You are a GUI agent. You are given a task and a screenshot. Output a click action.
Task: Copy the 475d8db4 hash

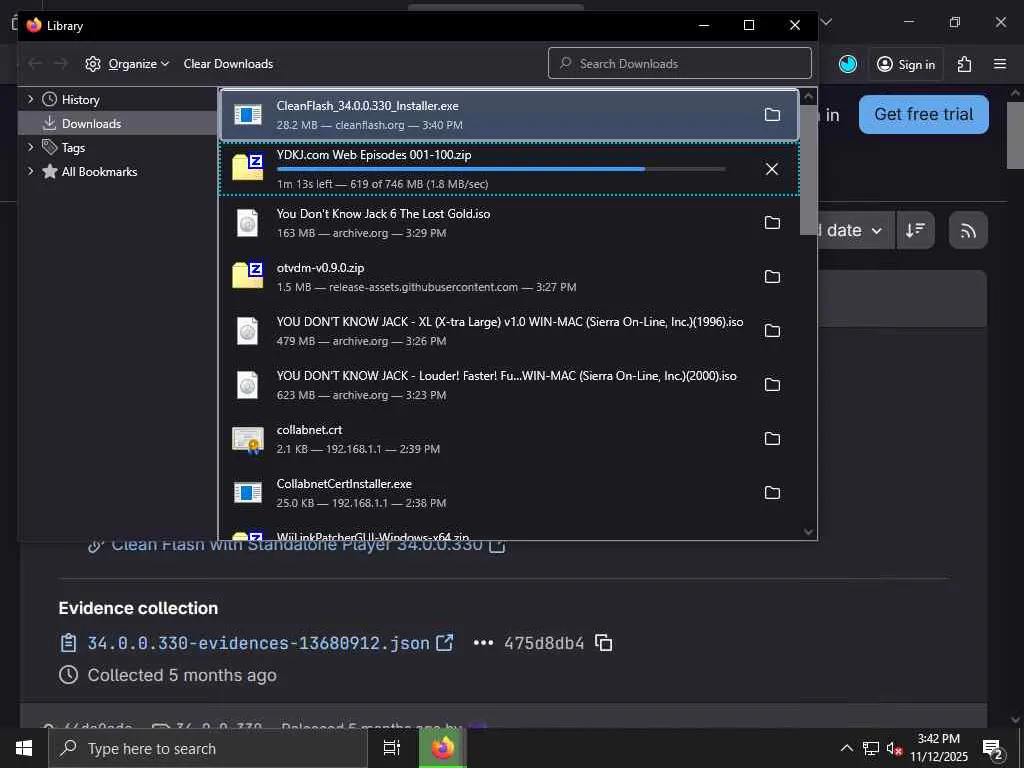point(604,643)
